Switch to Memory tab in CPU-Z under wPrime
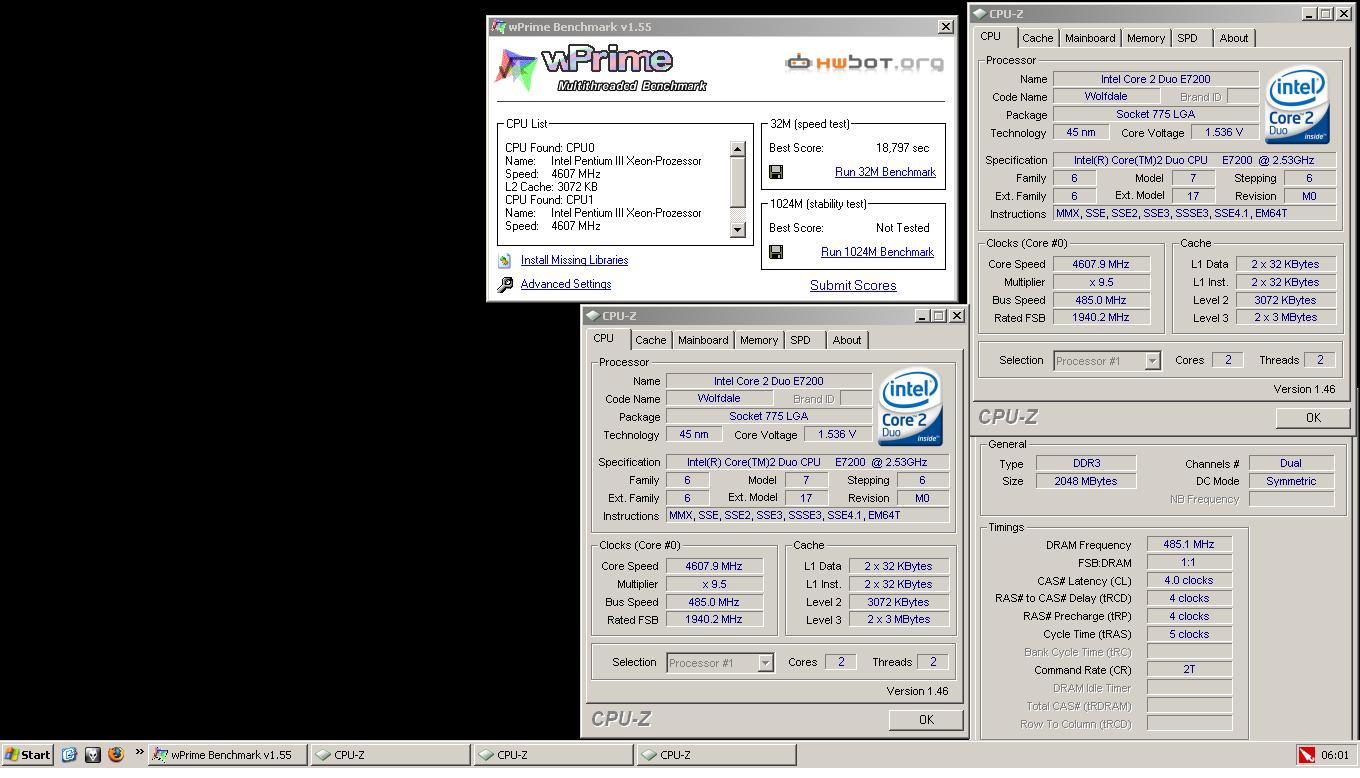Viewport: 1360px width, 778px height. coord(759,341)
